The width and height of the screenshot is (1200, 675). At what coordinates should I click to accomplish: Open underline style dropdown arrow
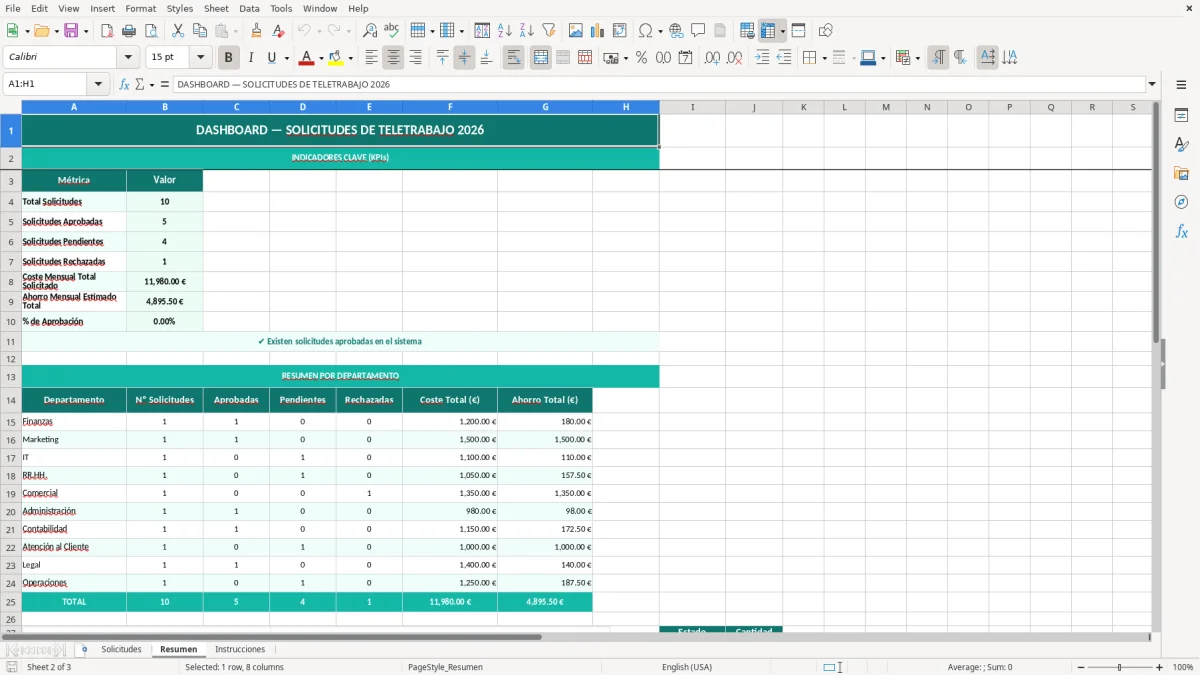[x=286, y=58]
